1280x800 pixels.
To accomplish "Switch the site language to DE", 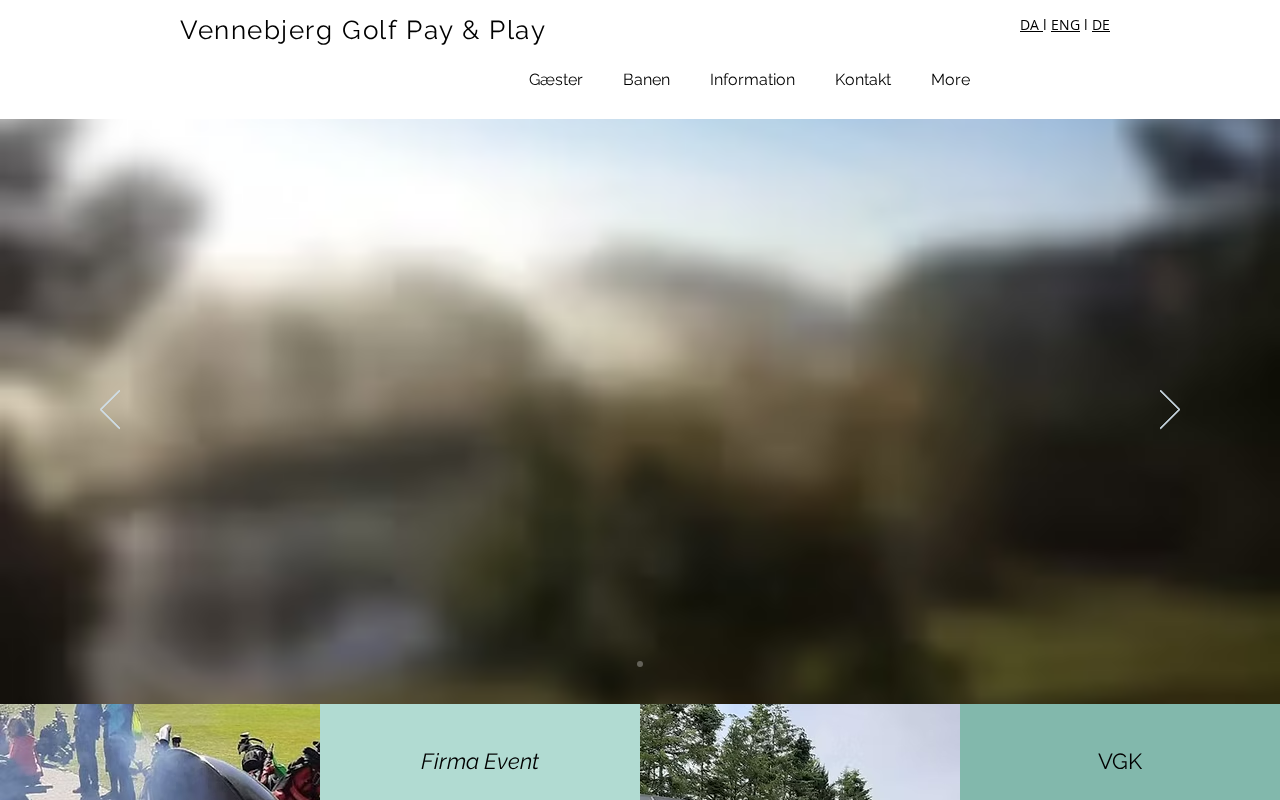I will tap(1100, 25).
